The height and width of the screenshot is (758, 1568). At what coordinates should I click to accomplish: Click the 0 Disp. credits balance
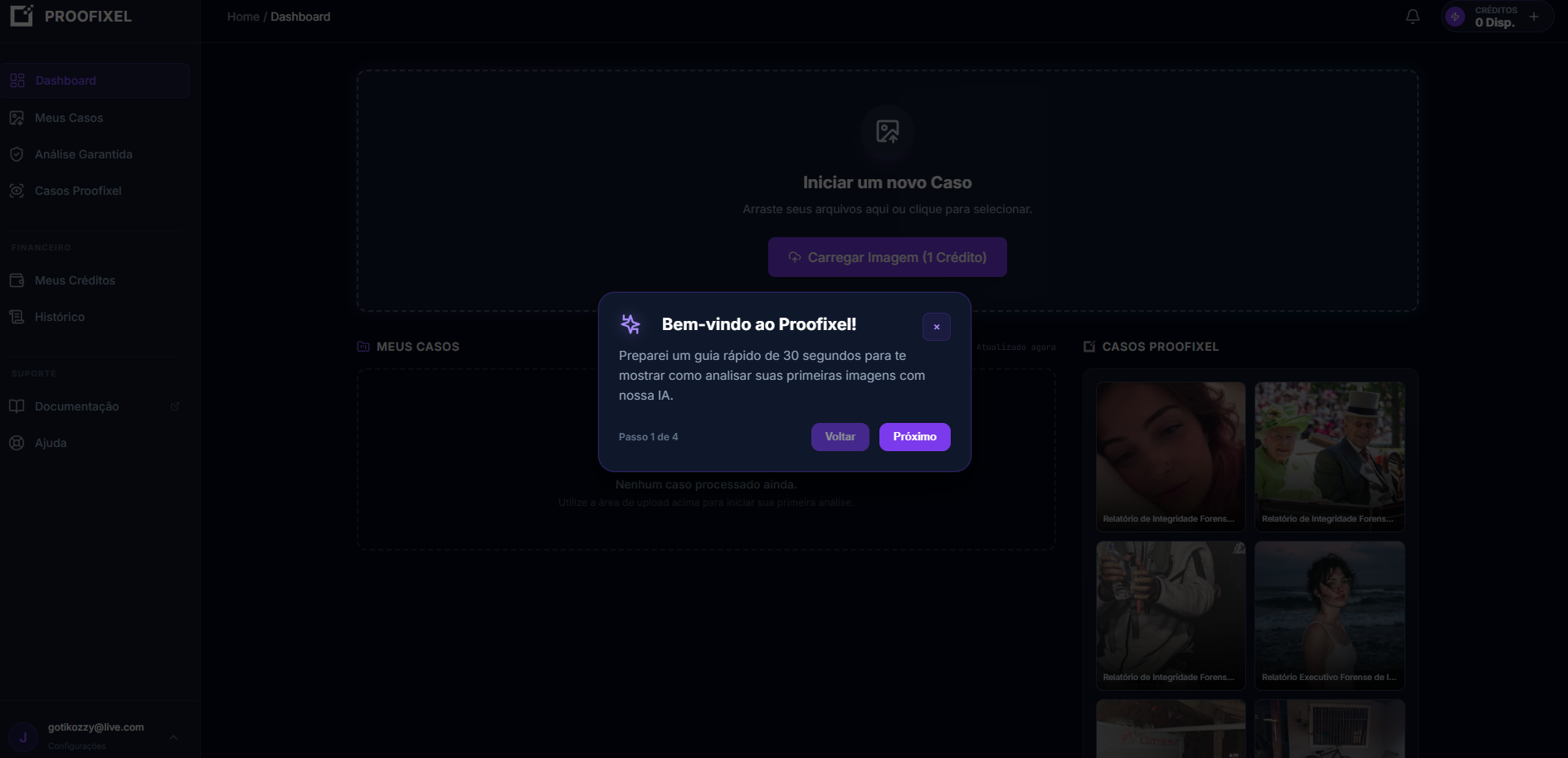pyautogui.click(x=1495, y=22)
